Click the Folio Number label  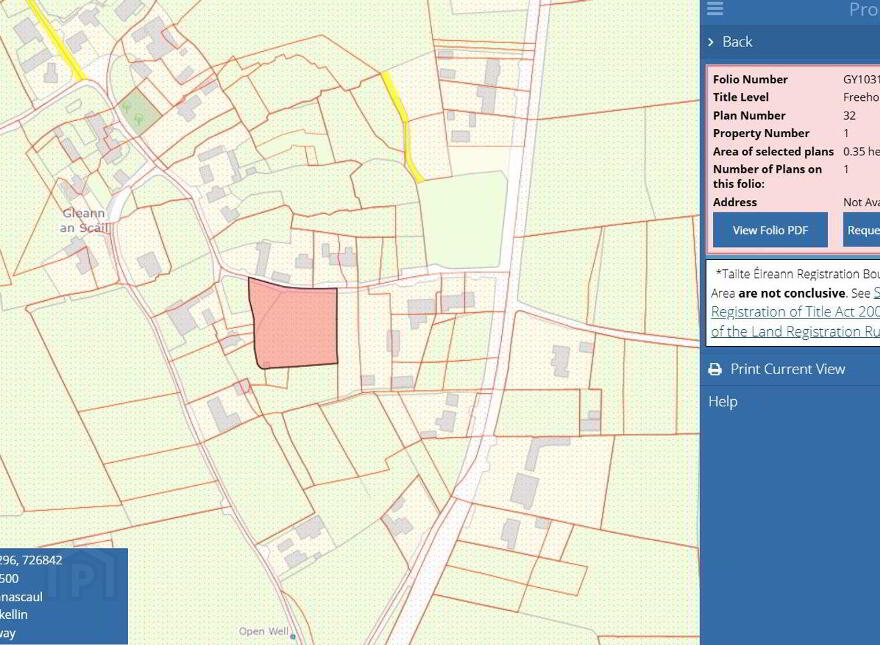(750, 80)
